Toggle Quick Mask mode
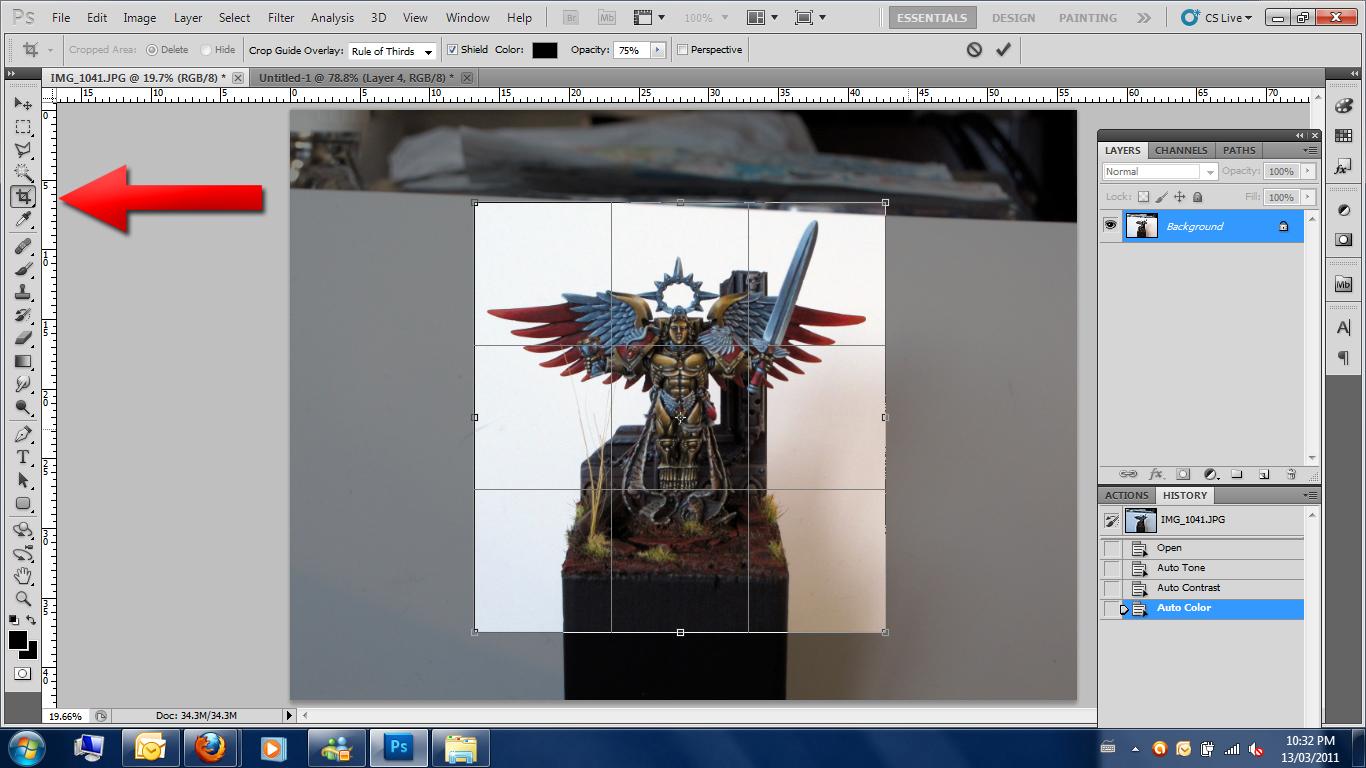Viewport: 1366px width, 768px height. point(22,674)
